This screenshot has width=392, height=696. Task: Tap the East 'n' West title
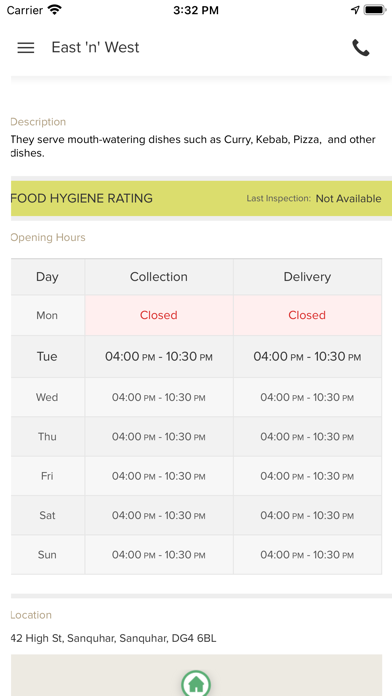point(95,47)
